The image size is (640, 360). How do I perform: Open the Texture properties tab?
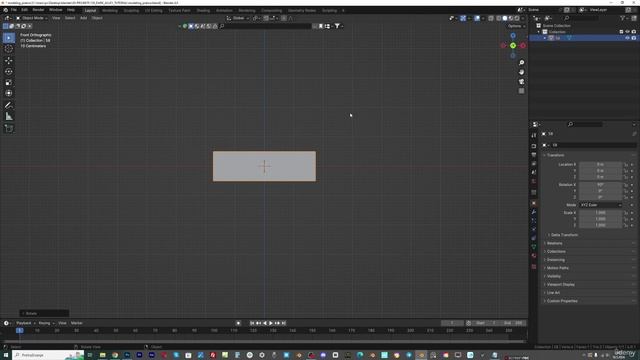(534, 267)
